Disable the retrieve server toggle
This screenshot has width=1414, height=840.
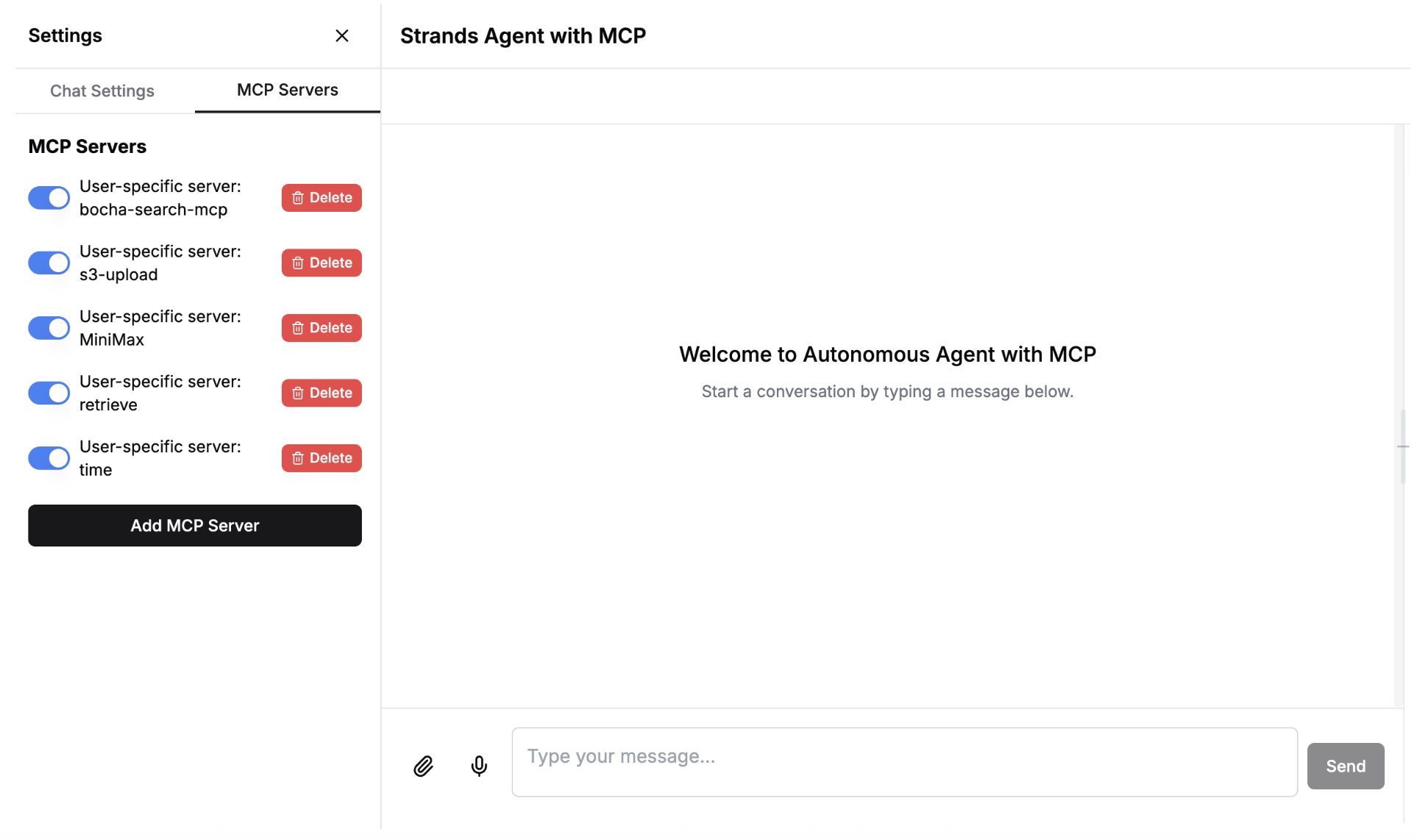pyautogui.click(x=49, y=393)
